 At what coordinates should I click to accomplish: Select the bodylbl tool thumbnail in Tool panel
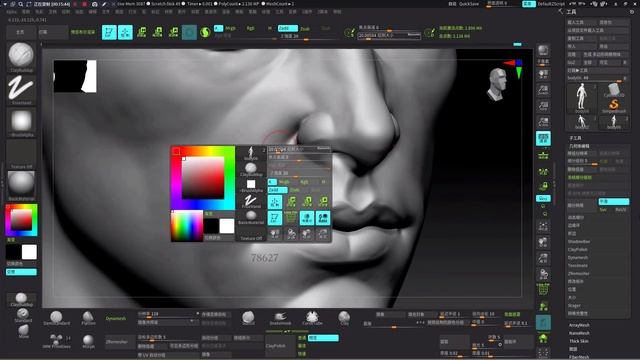point(582,98)
